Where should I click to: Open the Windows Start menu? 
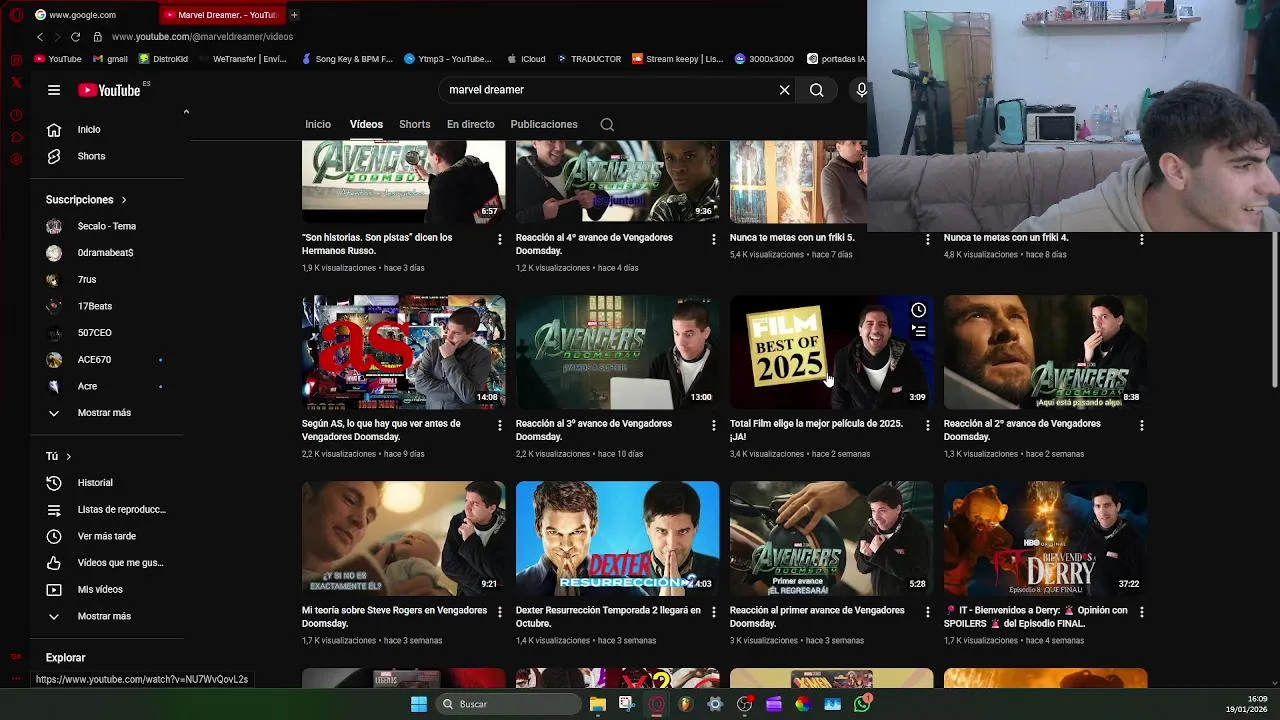tap(419, 704)
